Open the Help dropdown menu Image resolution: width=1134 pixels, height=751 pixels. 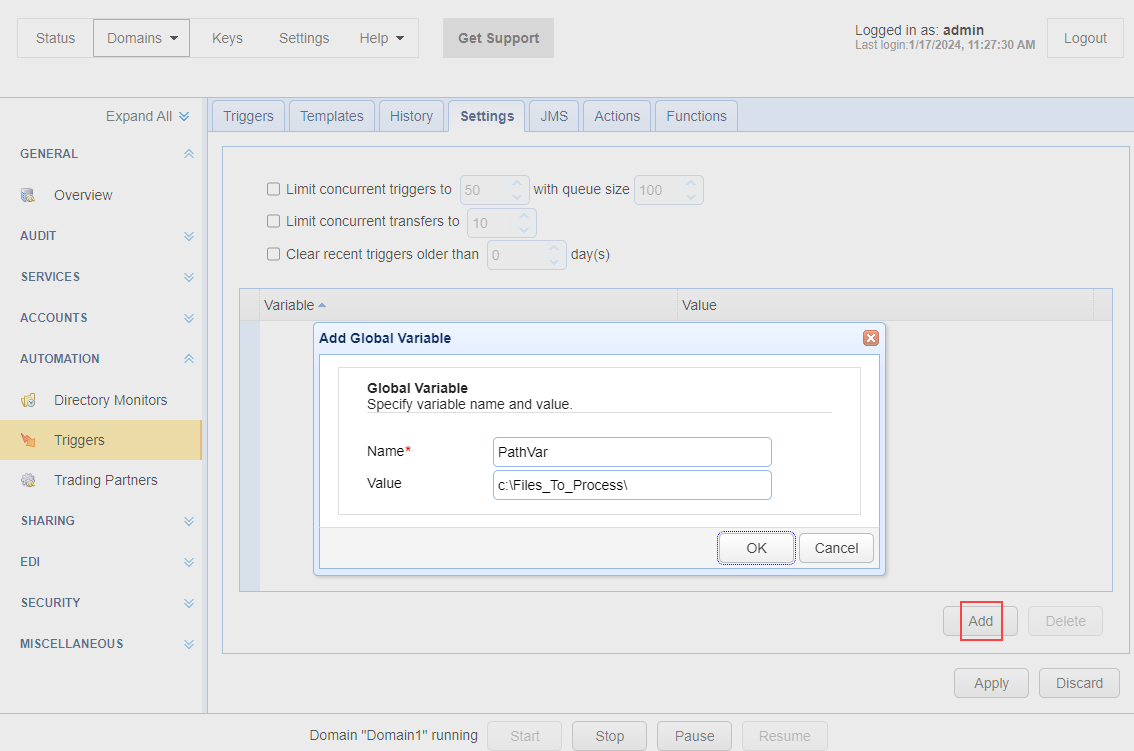[x=381, y=38]
